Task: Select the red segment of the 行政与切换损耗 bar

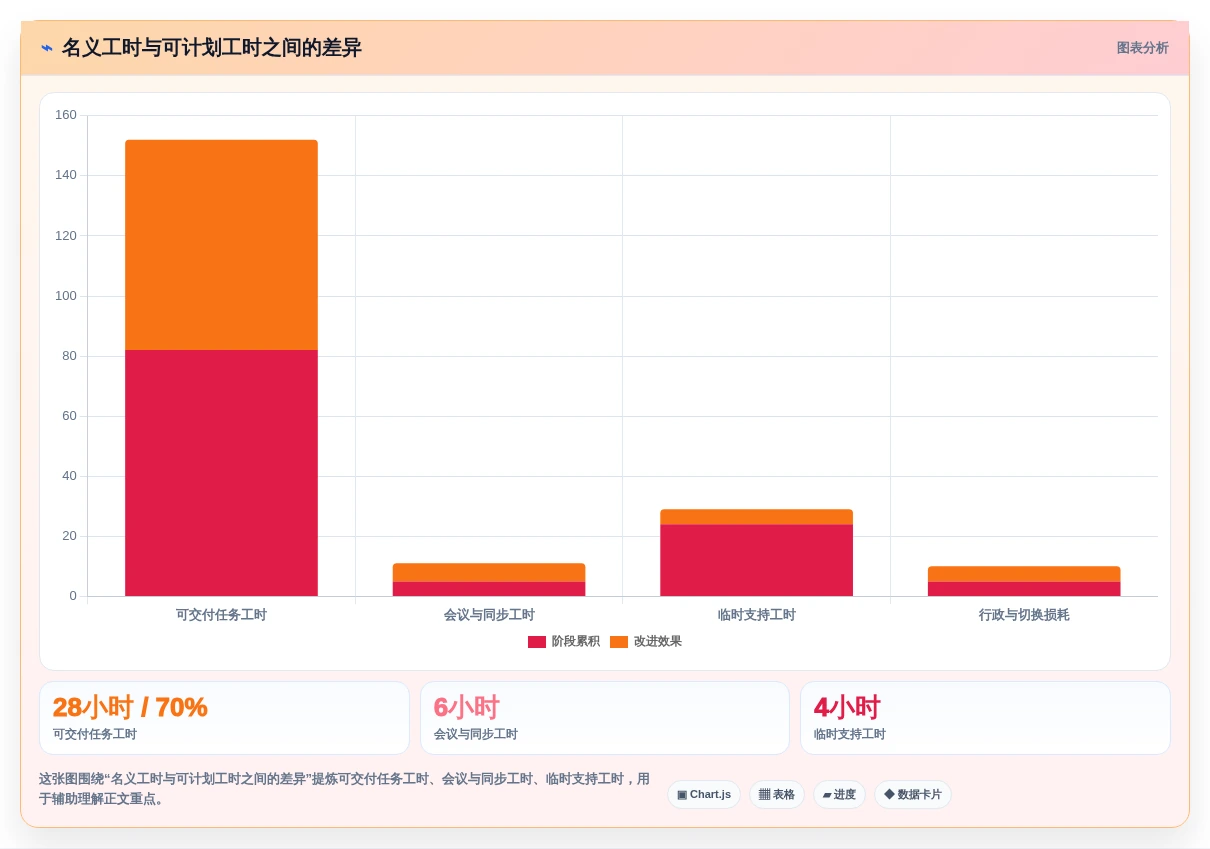Action: tap(1024, 589)
